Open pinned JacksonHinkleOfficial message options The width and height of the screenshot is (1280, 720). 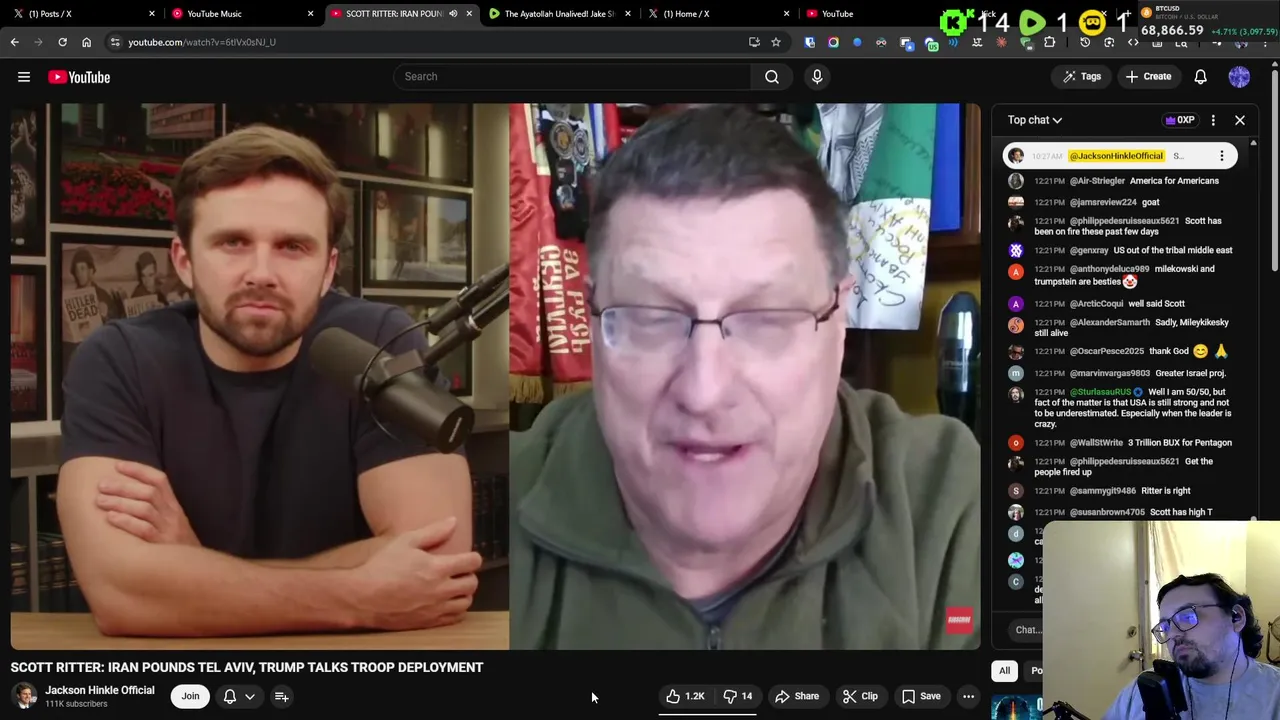1221,156
